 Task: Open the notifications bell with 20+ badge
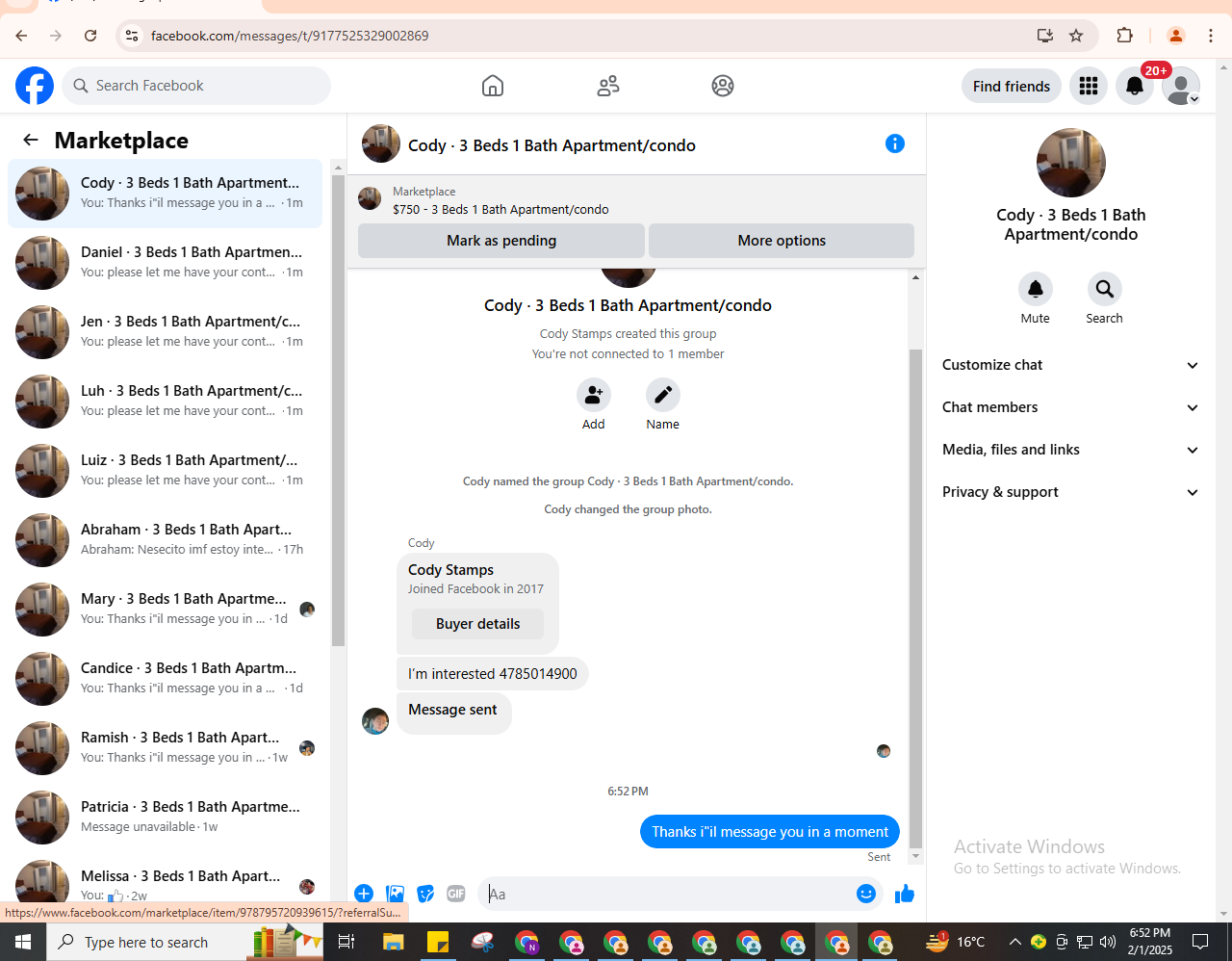click(1135, 86)
